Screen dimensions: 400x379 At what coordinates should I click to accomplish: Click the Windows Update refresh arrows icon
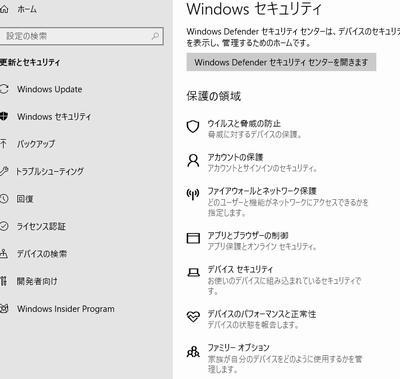coord(4,89)
